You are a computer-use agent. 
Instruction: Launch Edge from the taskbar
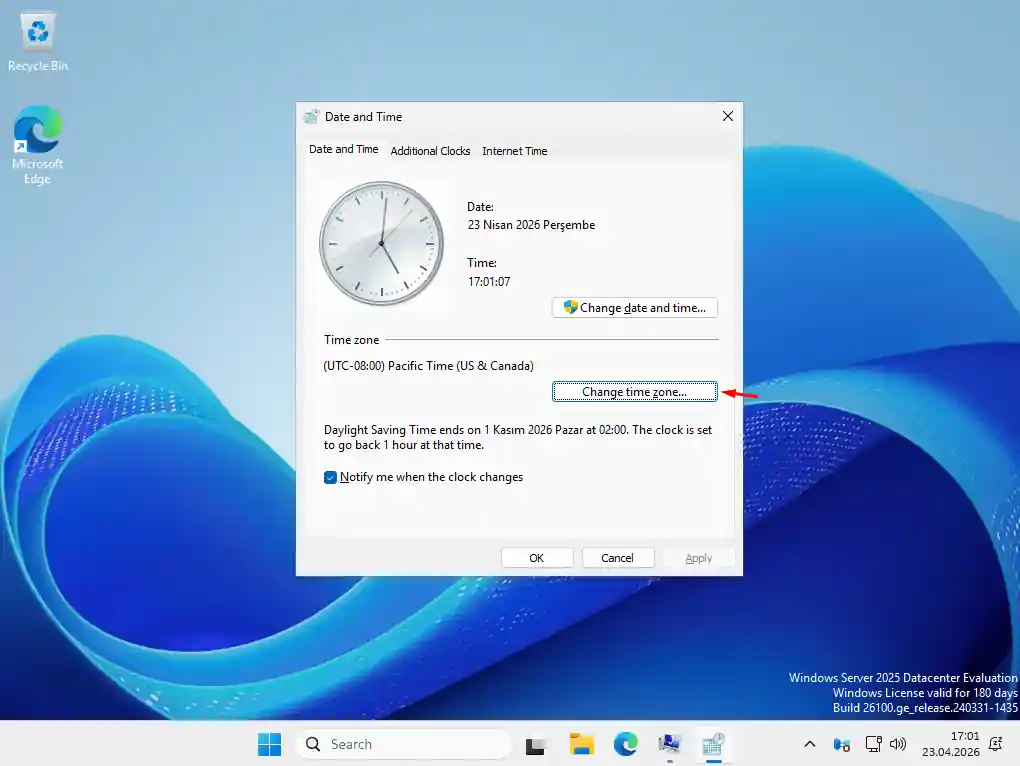click(x=625, y=744)
